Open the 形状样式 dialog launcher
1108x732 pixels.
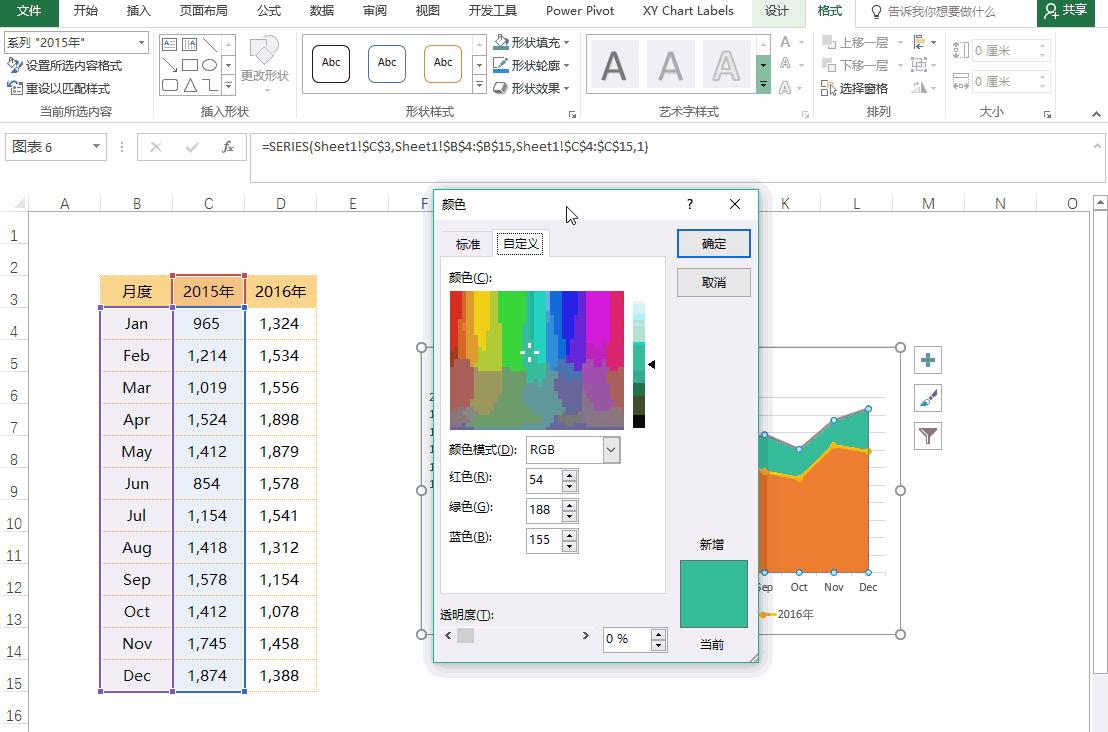pos(572,114)
